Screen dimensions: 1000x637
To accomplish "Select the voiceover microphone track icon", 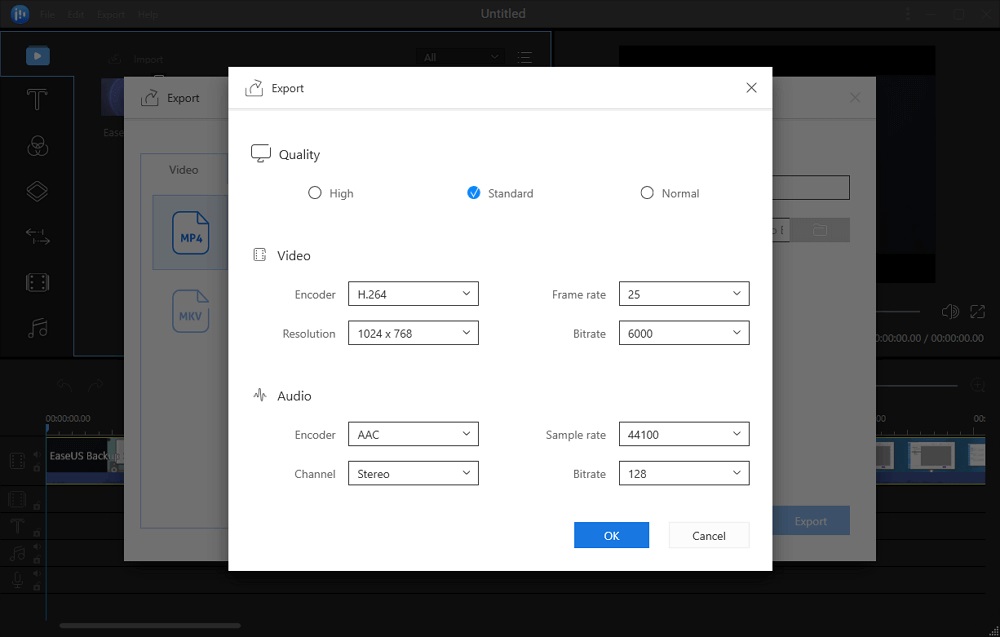I will point(17,578).
